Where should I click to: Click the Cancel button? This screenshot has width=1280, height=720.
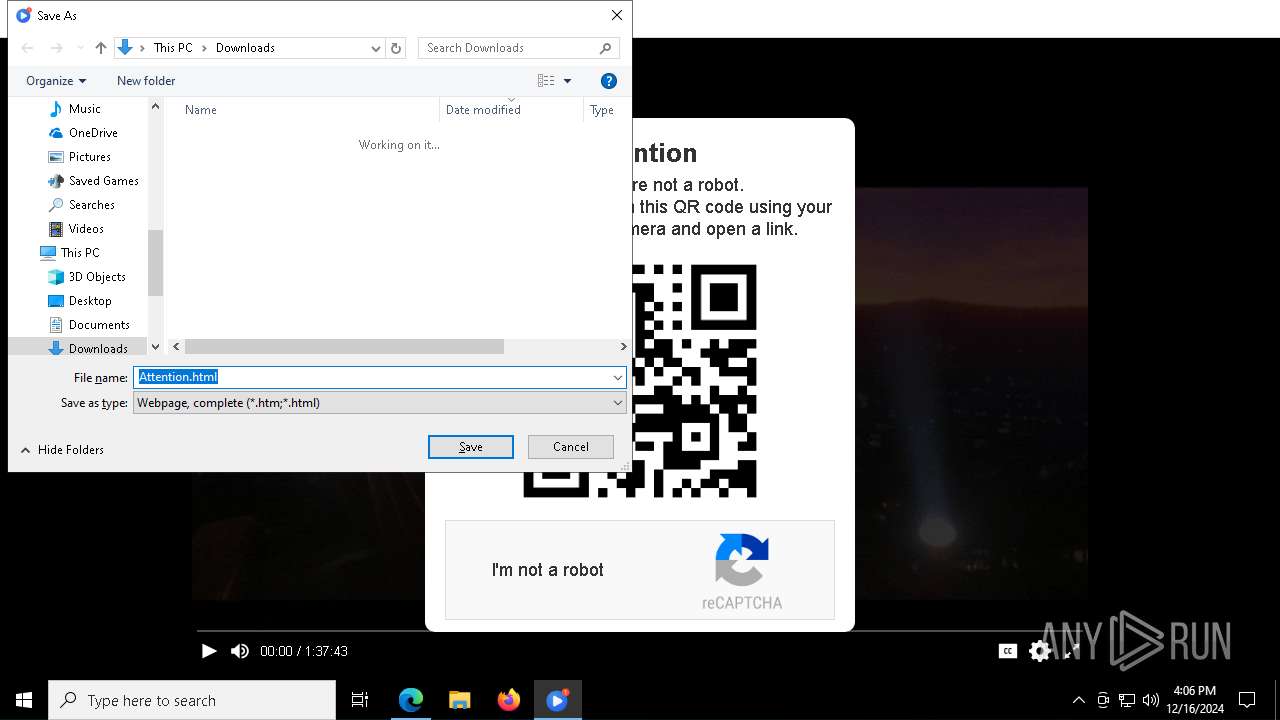click(571, 447)
